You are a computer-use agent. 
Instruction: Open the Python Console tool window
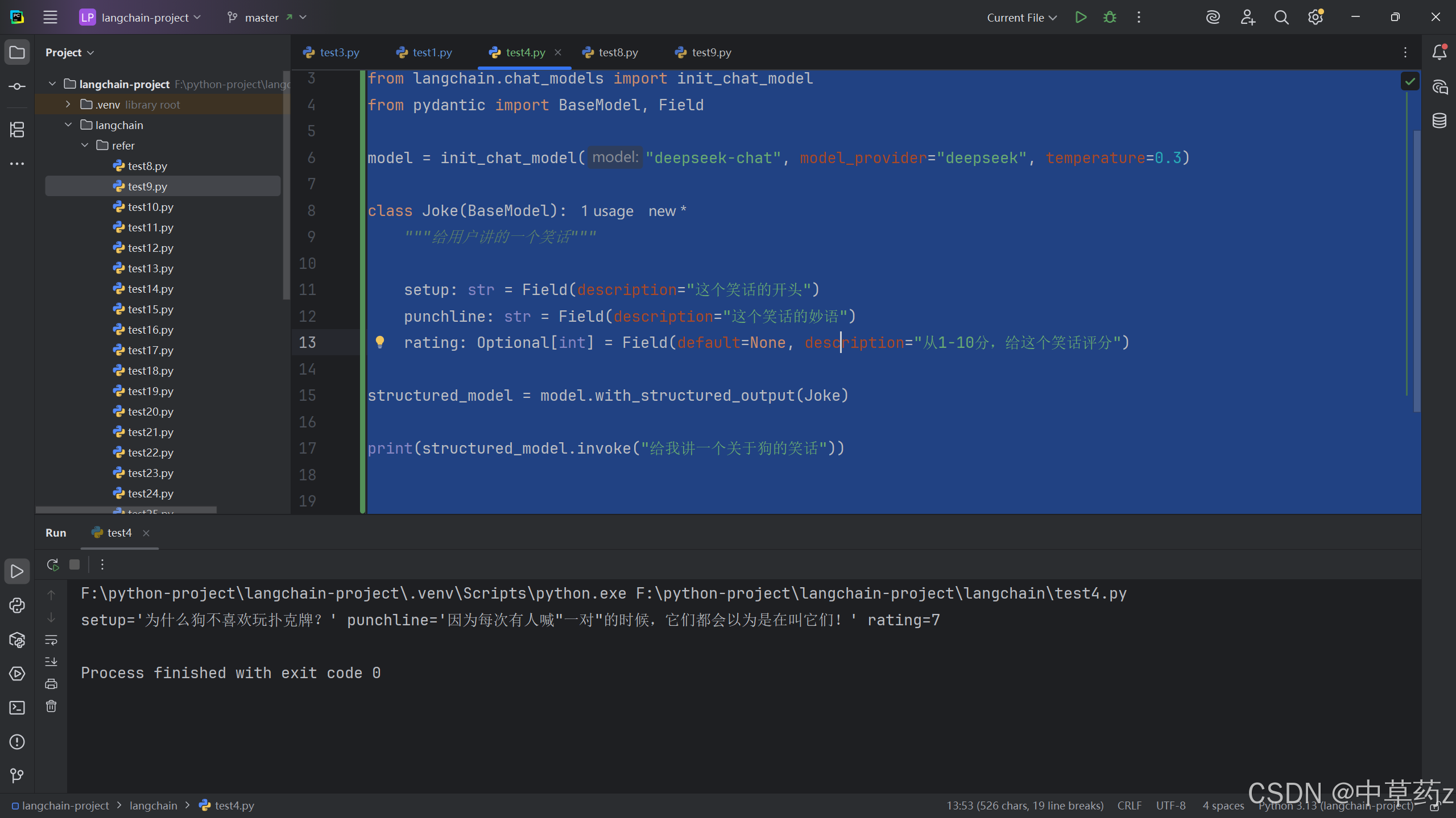(17, 605)
